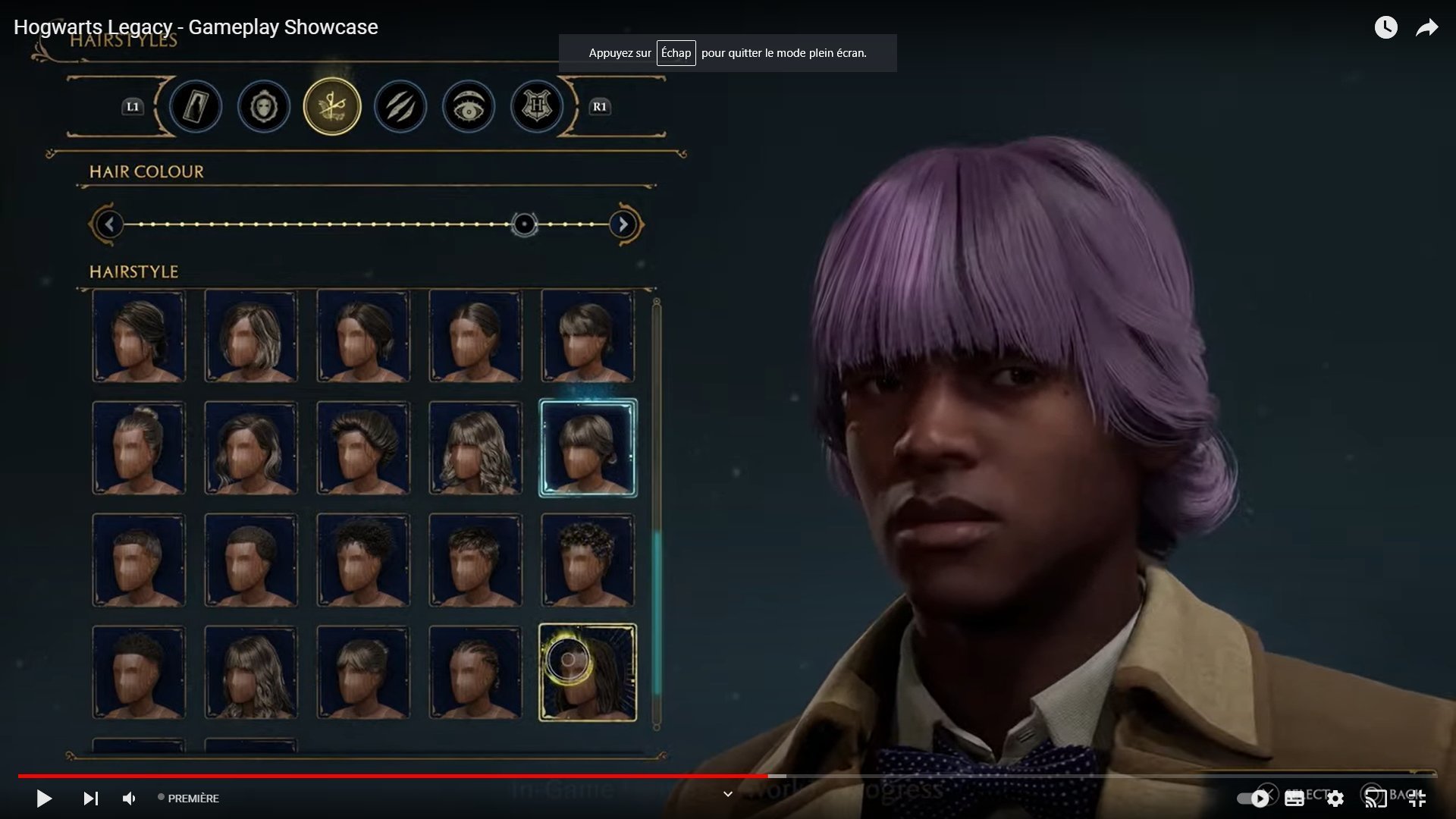
Task: Toggle subtitles/closed captions
Action: click(x=1294, y=798)
